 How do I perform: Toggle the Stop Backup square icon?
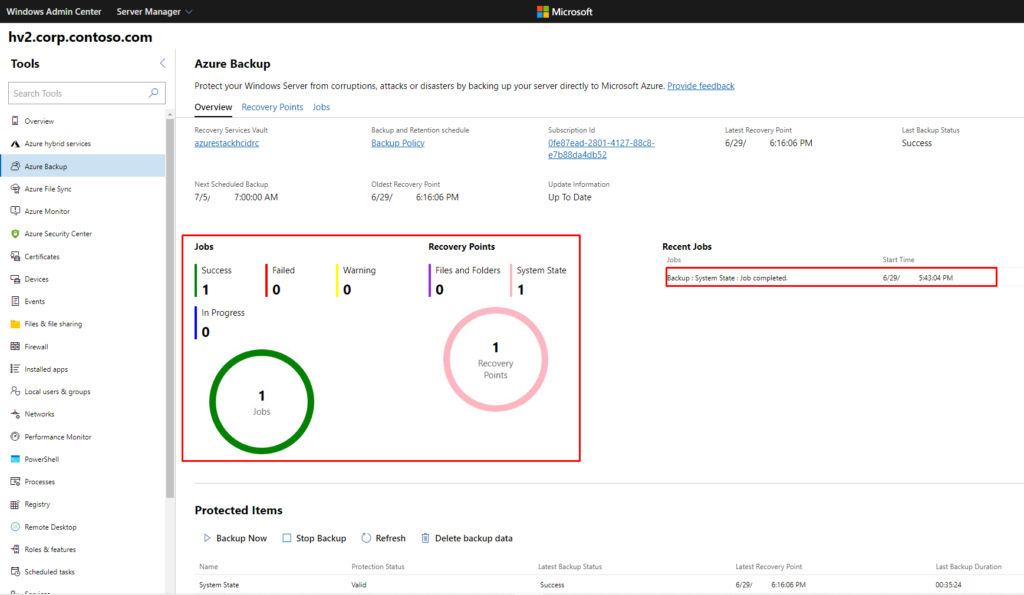tap(287, 538)
